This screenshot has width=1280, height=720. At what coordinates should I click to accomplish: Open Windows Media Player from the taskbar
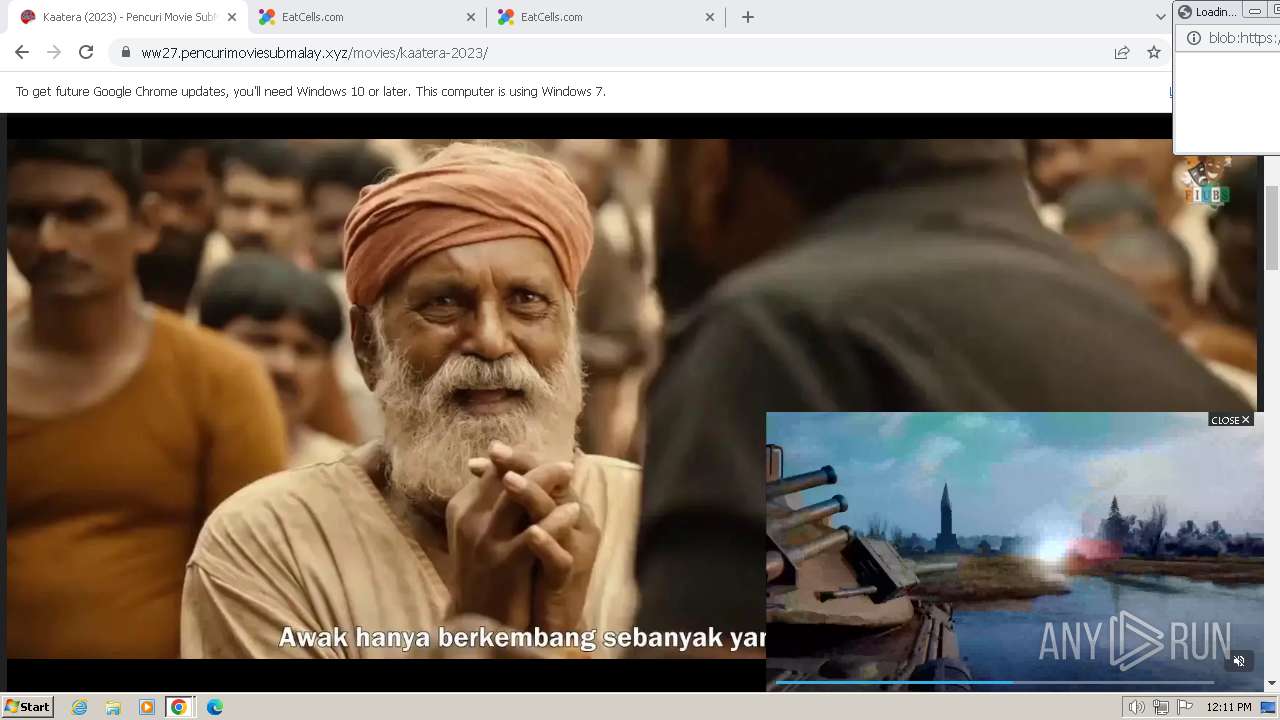point(147,707)
